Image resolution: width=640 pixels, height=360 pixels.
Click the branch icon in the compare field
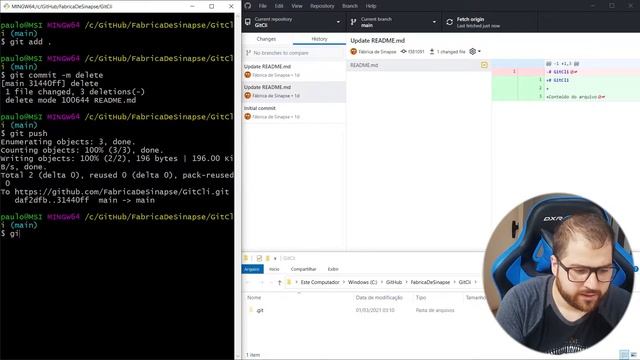point(248,53)
